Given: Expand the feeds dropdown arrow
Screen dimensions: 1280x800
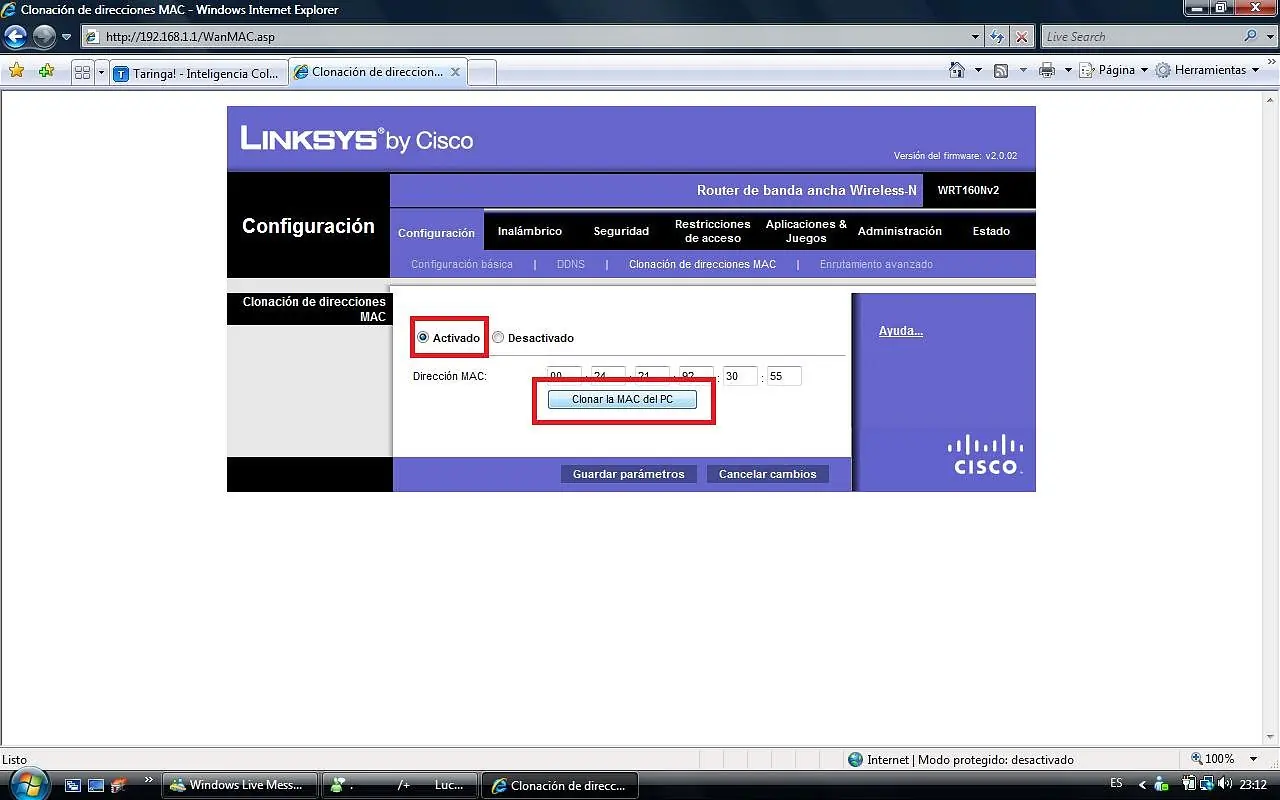Looking at the screenshot, I should click(1023, 70).
